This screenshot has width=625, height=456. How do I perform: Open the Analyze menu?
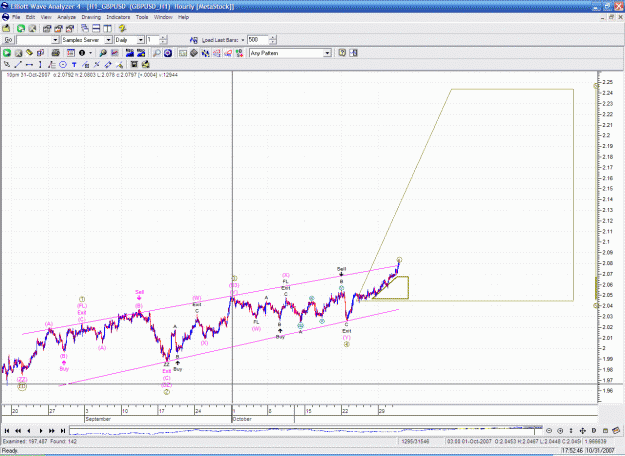67,17
